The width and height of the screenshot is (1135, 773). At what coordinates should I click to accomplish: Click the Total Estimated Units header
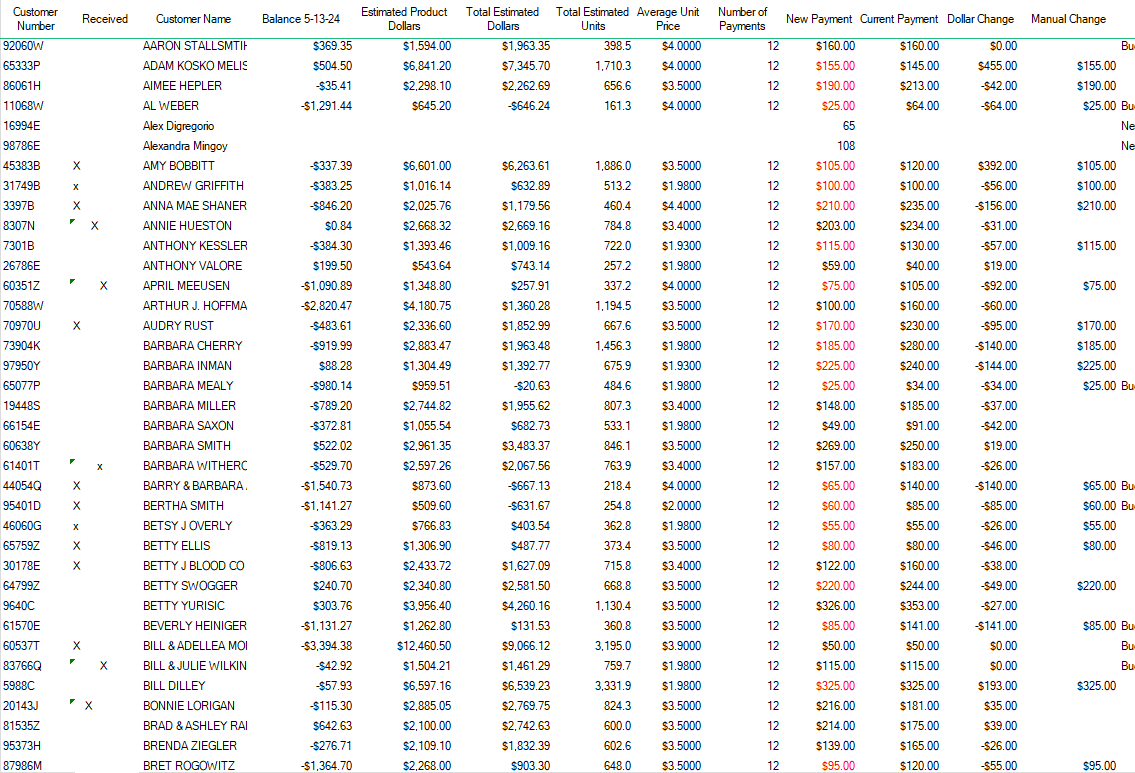[x=592, y=19]
